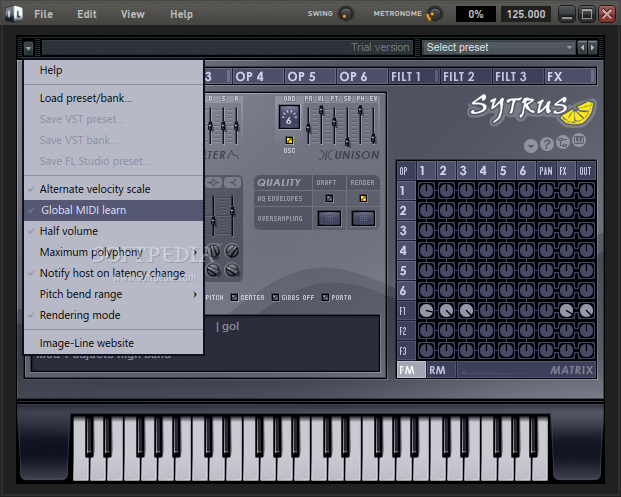This screenshot has height=497, width=621.
Task: Open the Edit menu
Action: coord(87,14)
